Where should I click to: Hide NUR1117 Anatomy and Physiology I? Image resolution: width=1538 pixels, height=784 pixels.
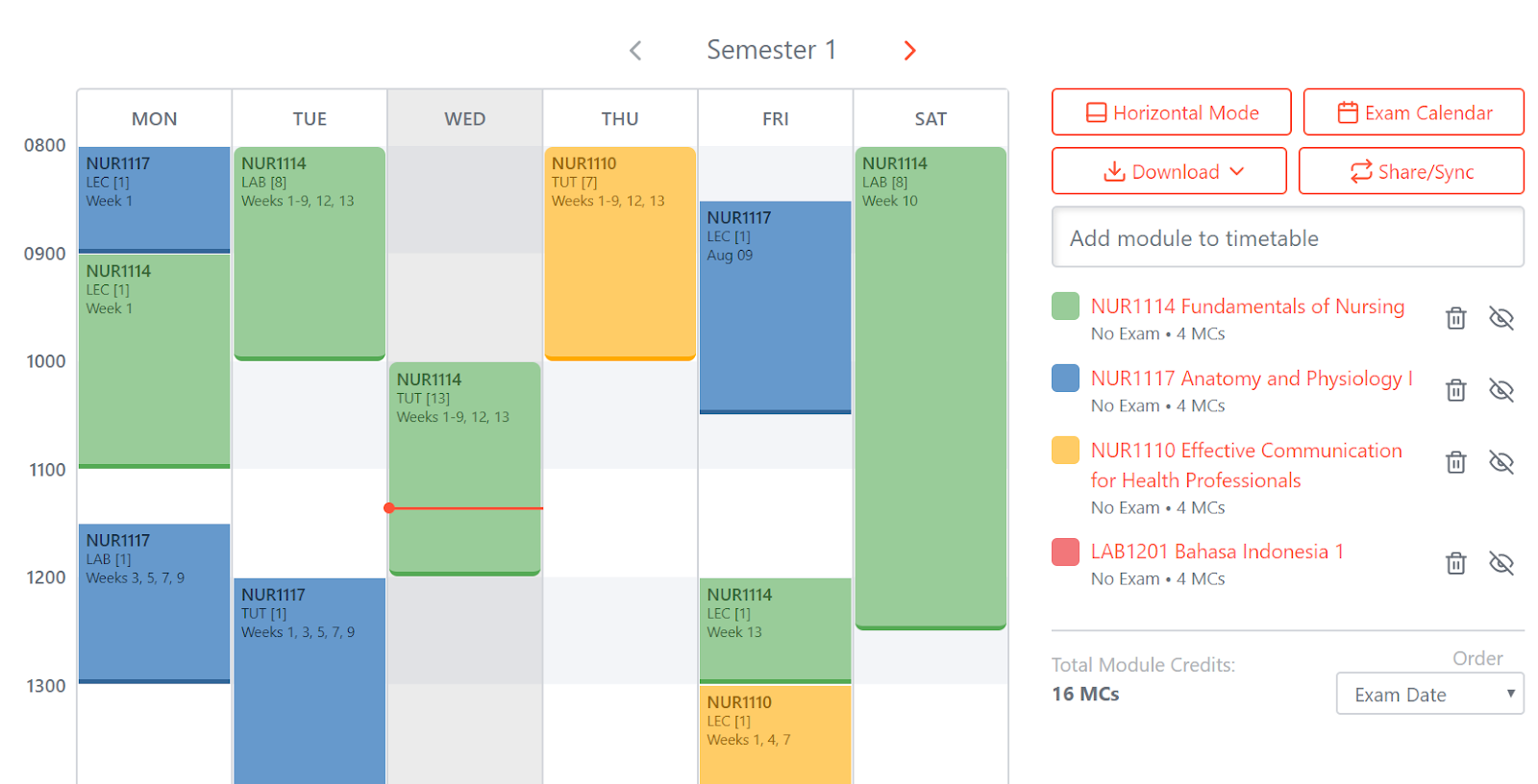pos(1501,390)
